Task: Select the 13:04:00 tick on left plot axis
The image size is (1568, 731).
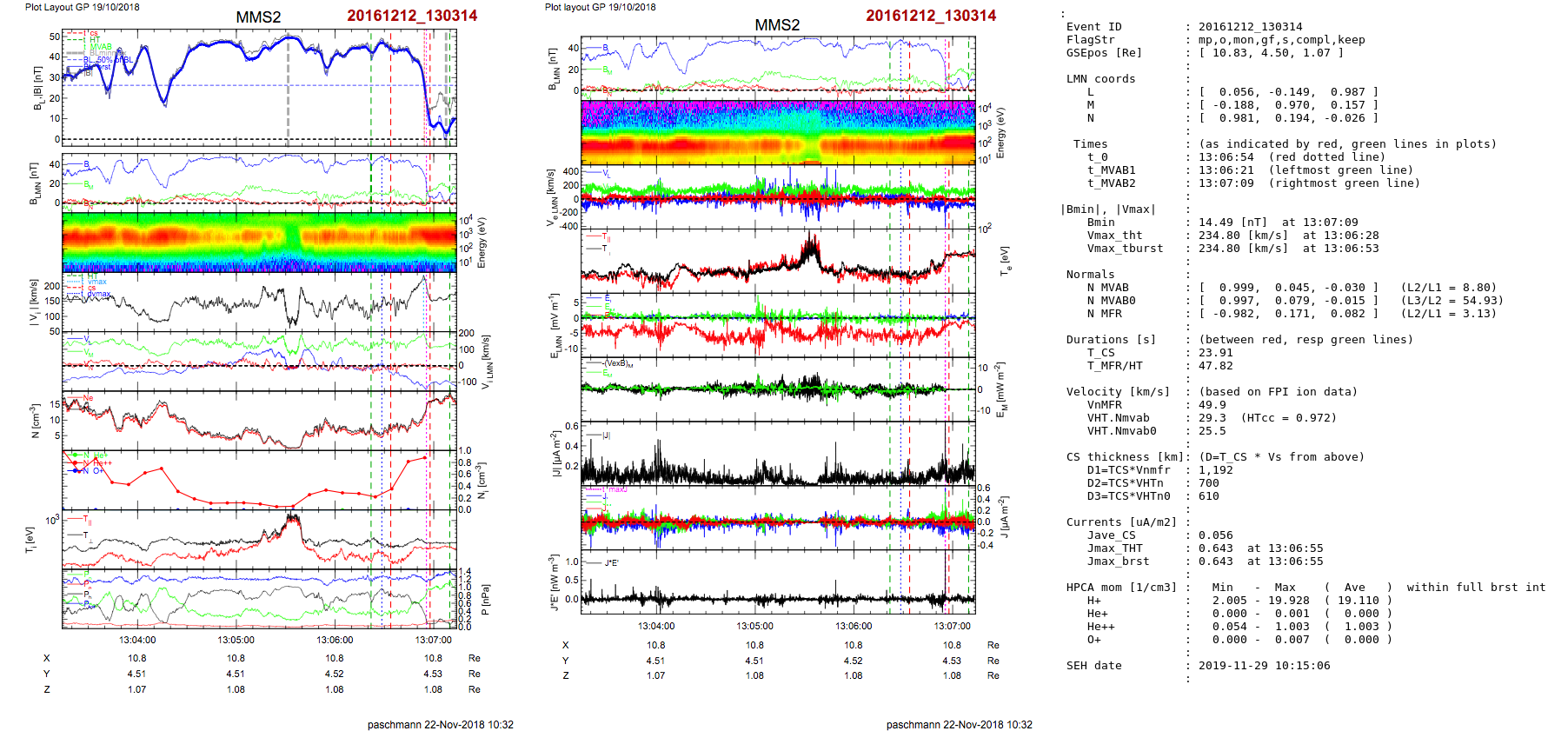Action: (137, 640)
